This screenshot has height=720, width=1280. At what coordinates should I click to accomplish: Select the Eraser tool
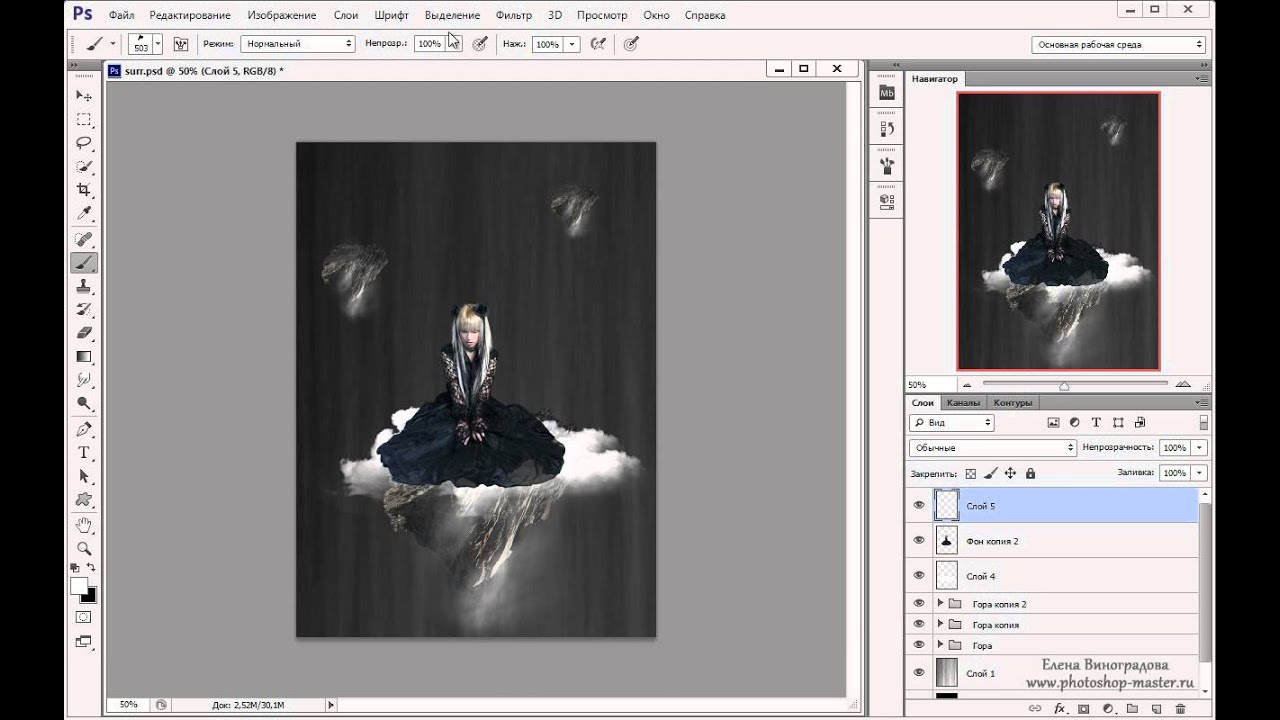[84, 333]
